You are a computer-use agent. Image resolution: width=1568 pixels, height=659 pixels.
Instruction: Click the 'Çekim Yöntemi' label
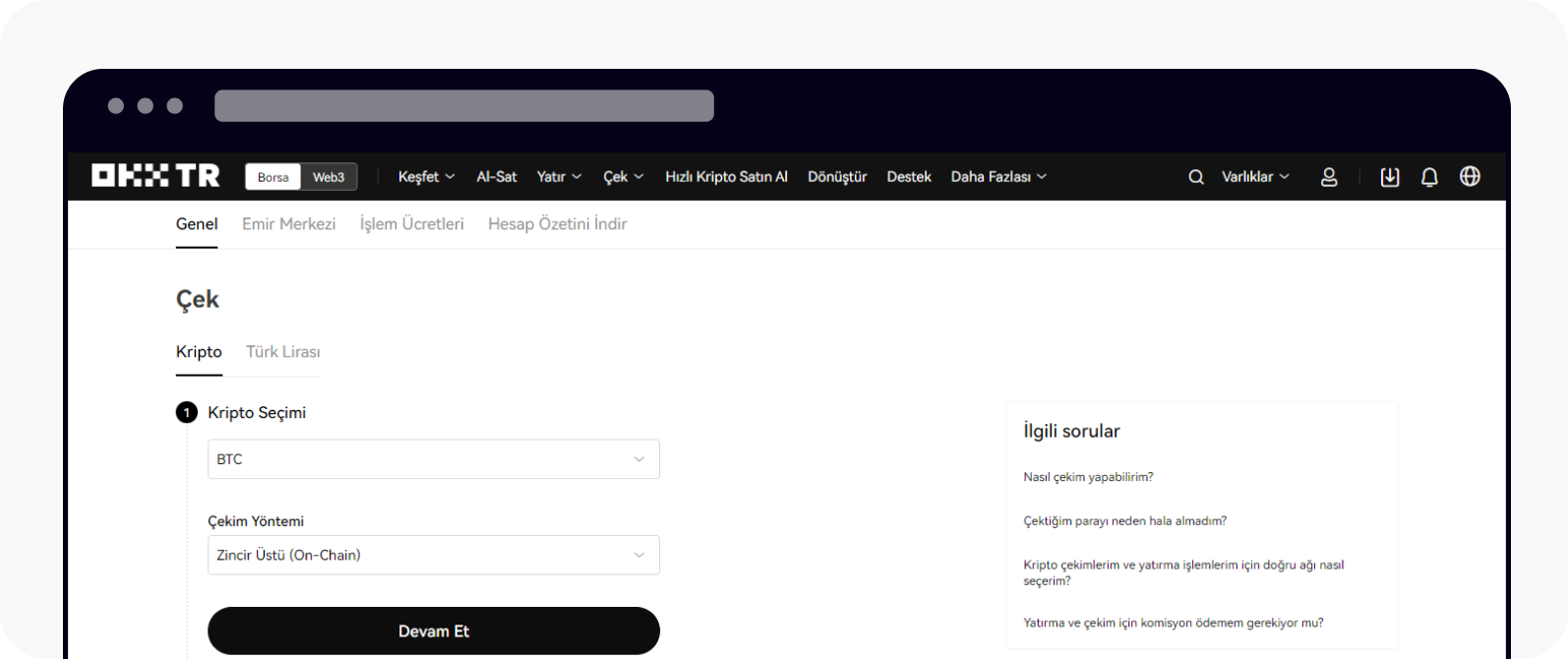coord(256,521)
